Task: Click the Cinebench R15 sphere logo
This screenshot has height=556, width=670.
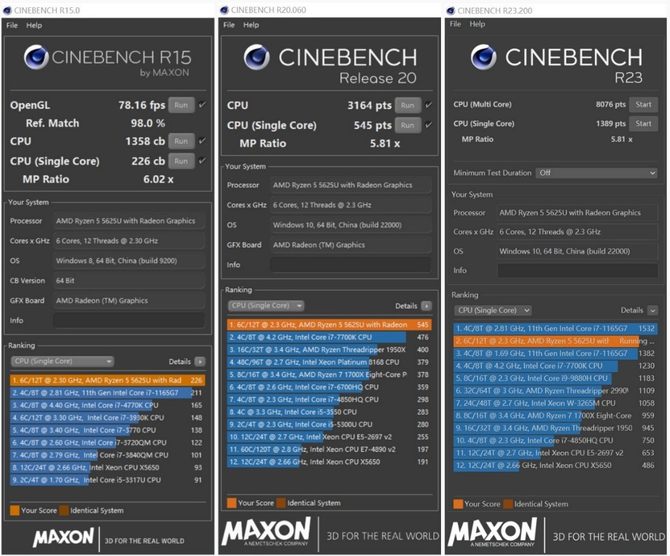Action: click(x=39, y=57)
